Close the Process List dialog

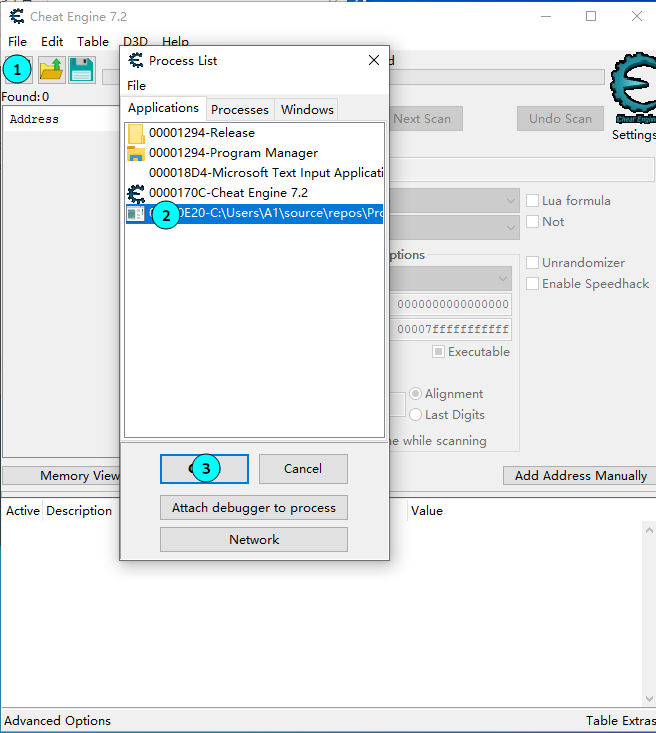374,60
